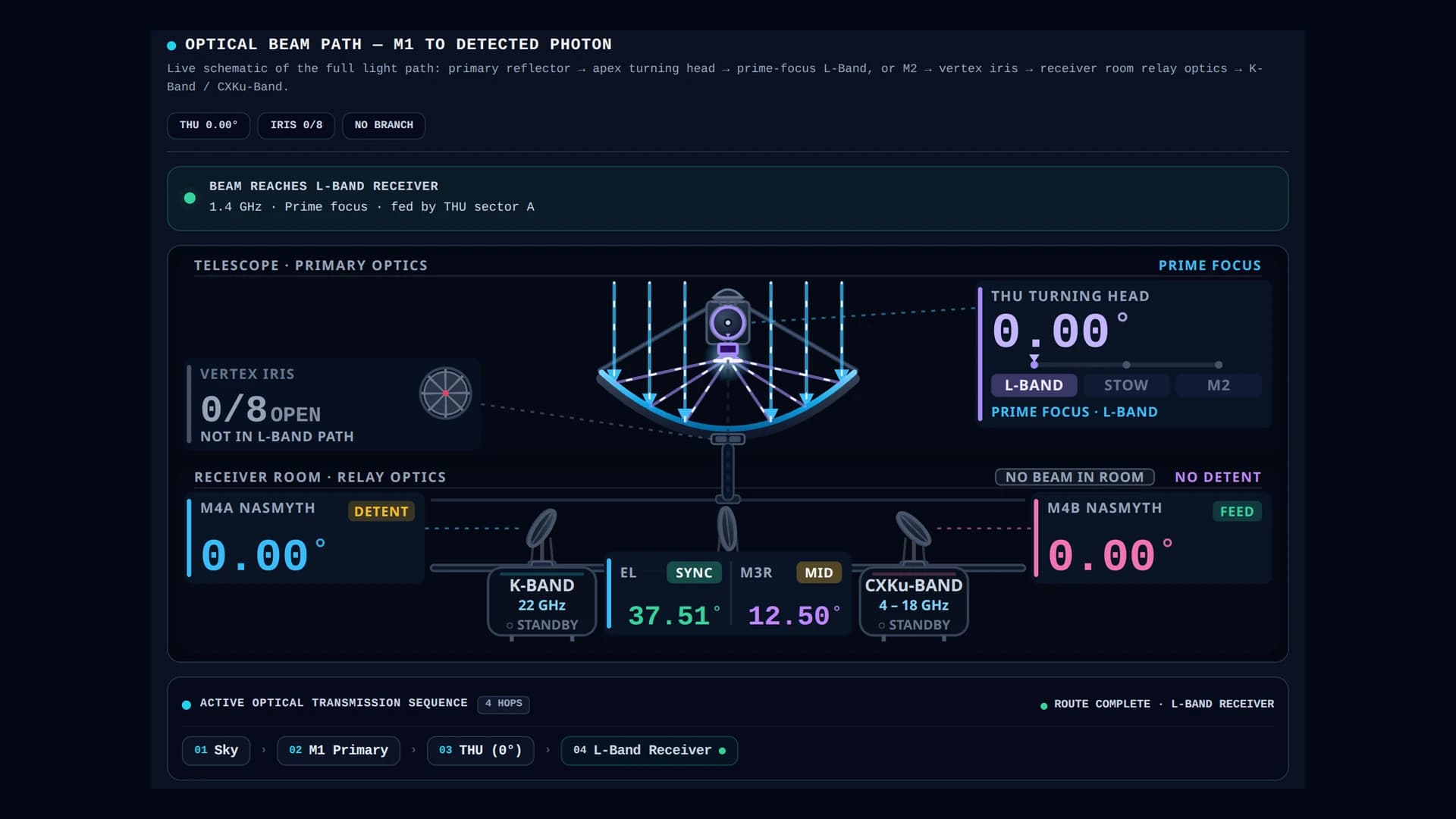
Task: Click the M3R MID badge
Action: click(x=819, y=573)
